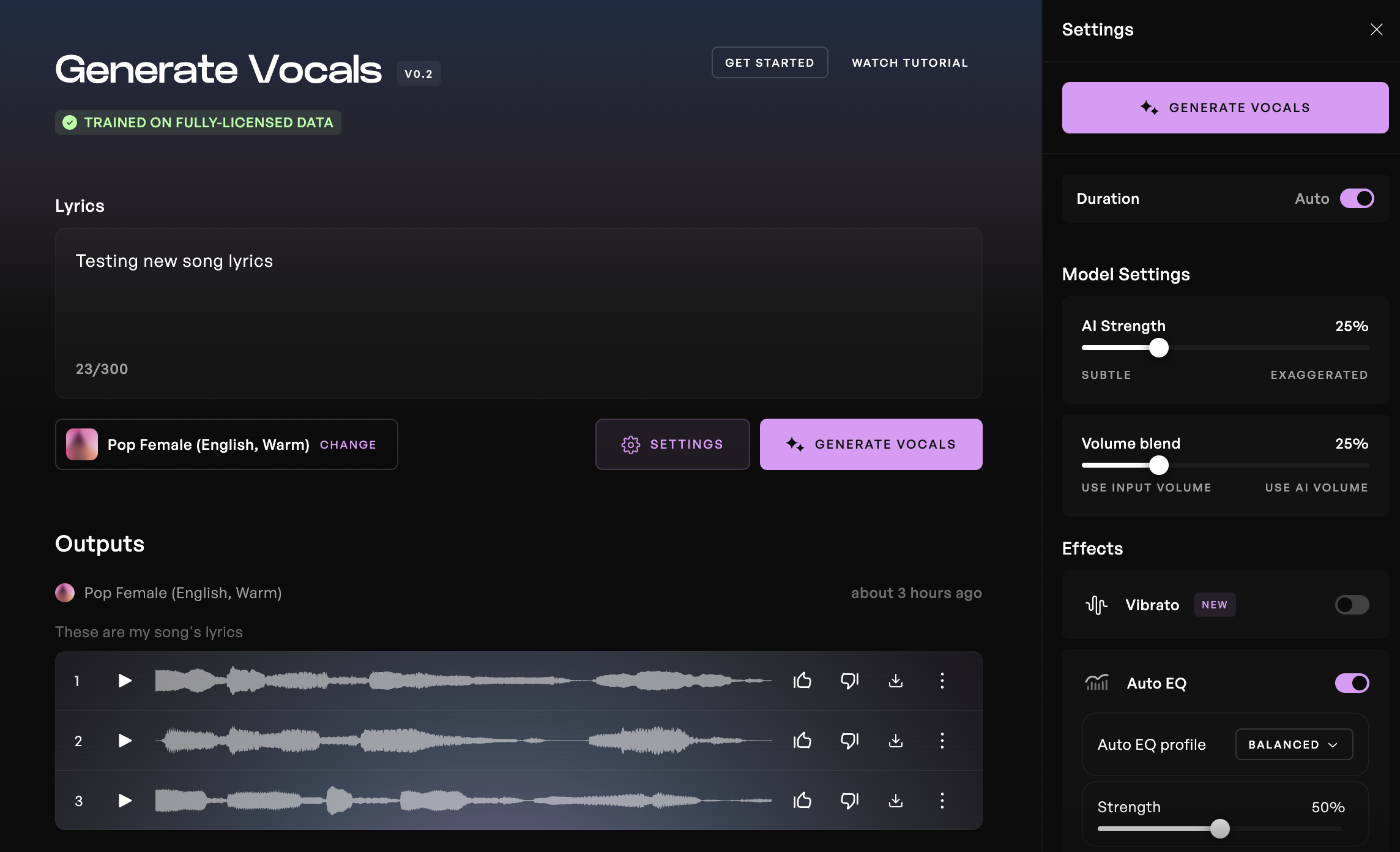Click the Auto EQ Strength 50% value
This screenshot has width=1400, height=852.
pyautogui.click(x=1328, y=807)
